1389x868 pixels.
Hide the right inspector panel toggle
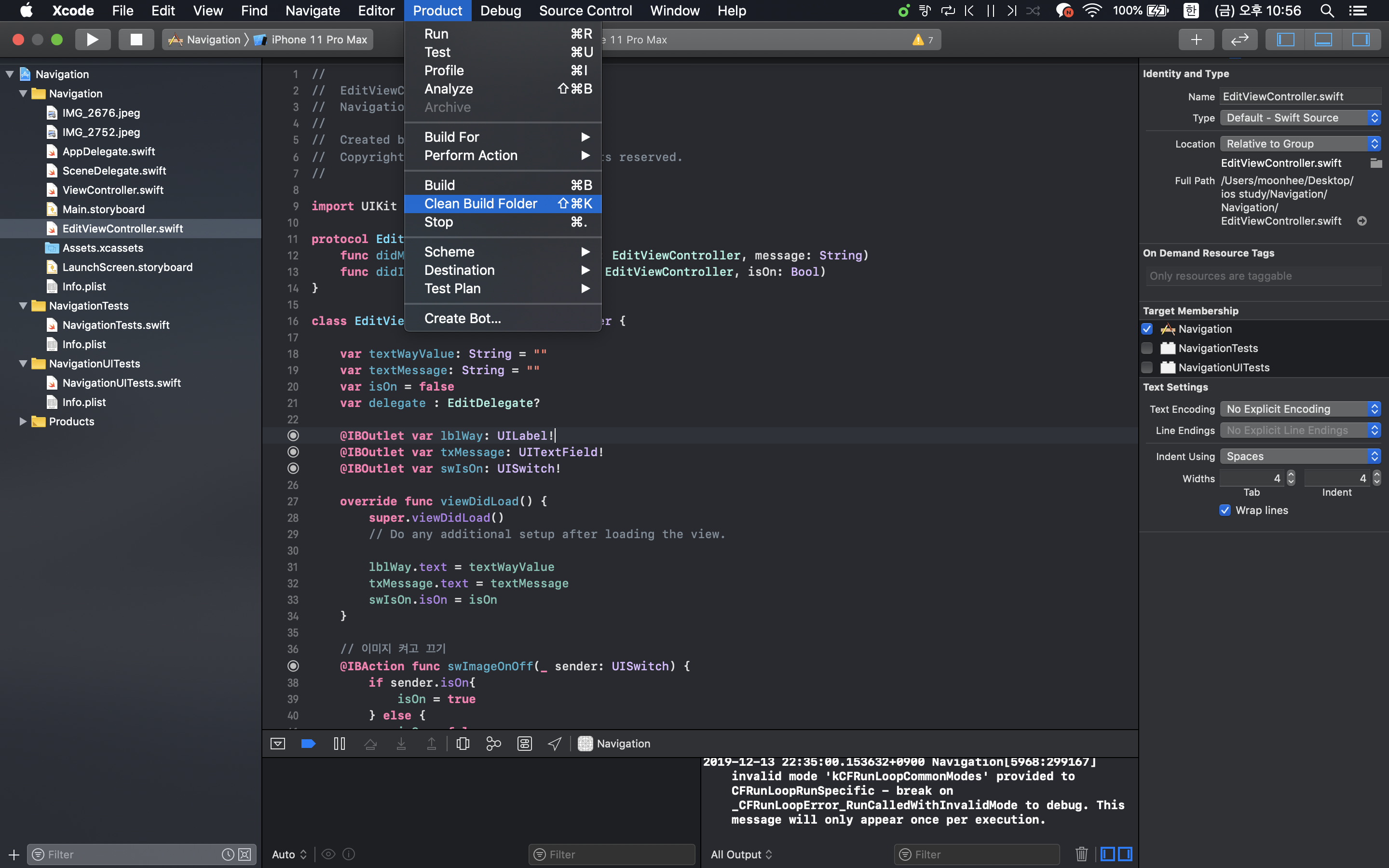pos(1360,40)
